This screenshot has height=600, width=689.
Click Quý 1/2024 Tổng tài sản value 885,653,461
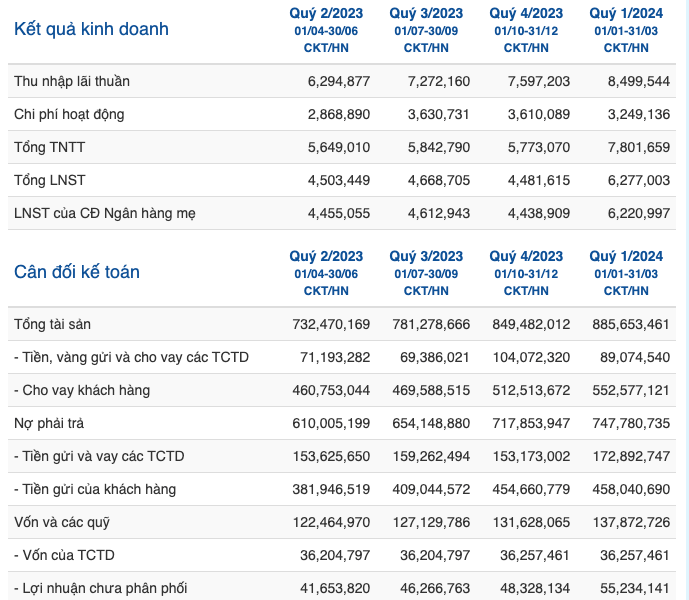[x=631, y=324]
